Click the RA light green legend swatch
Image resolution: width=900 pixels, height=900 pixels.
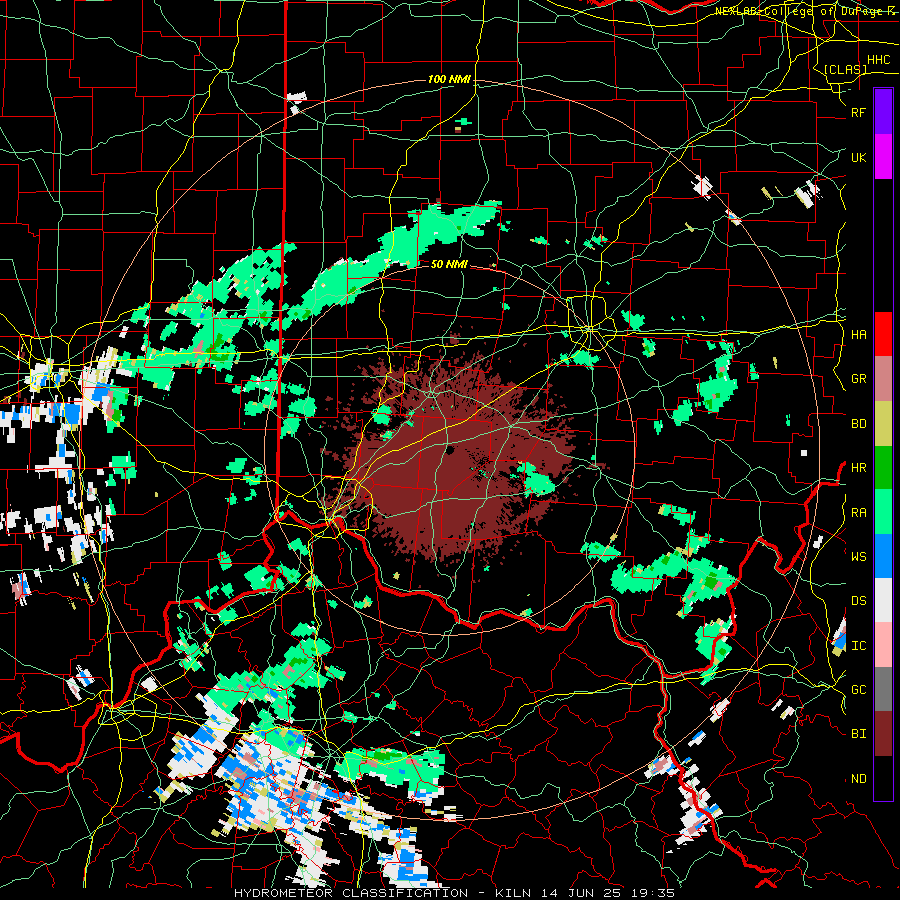(x=883, y=512)
